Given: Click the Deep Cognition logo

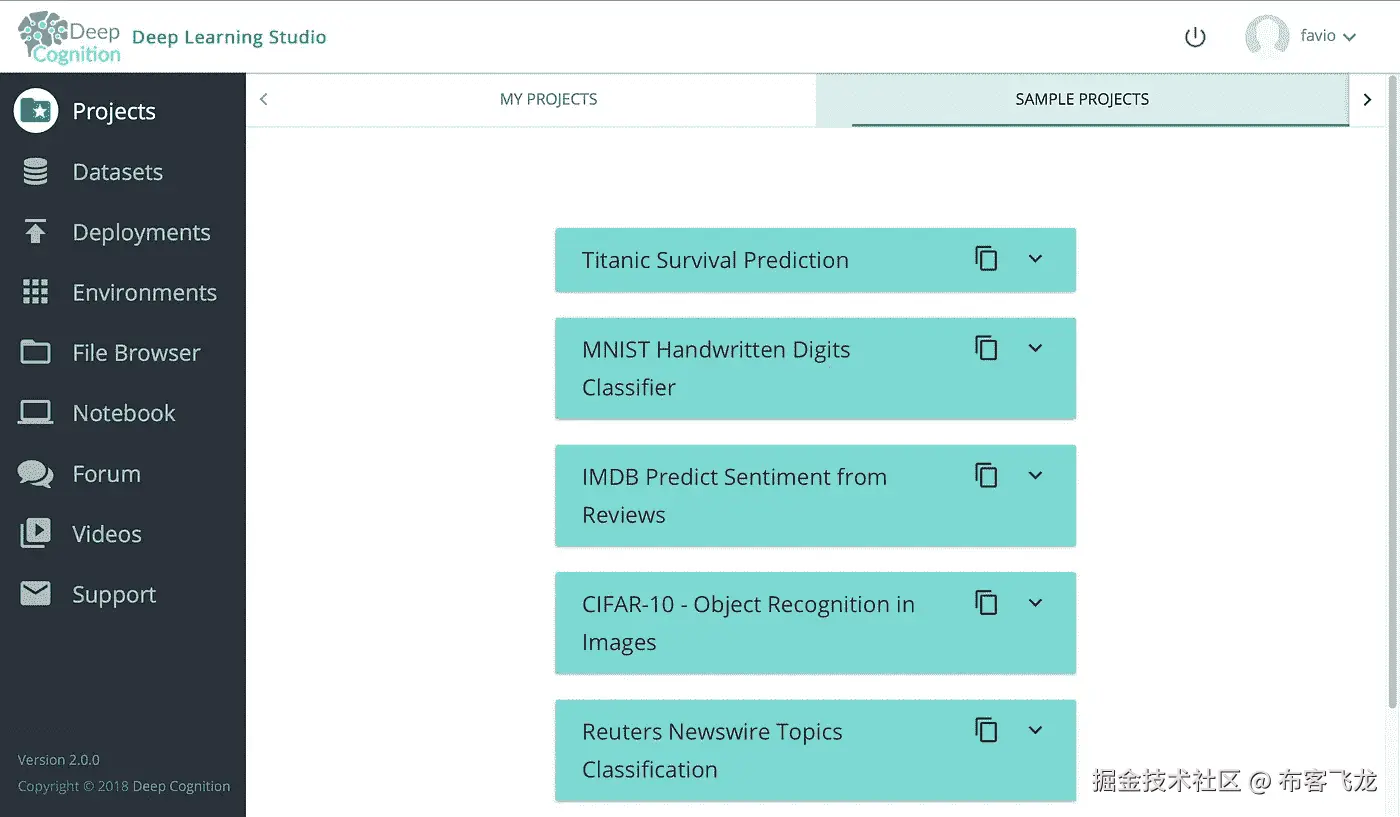Looking at the screenshot, I should [70, 38].
